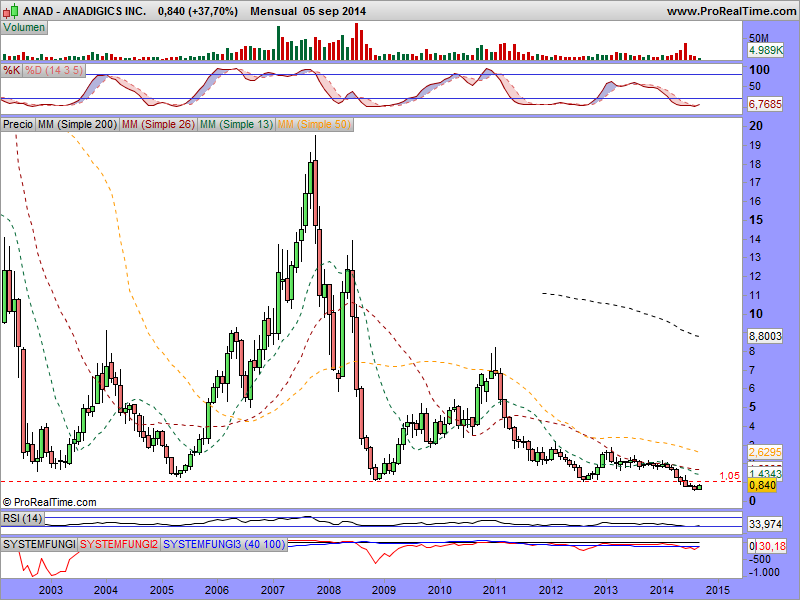Click the 2005 year label
Image resolution: width=800 pixels, height=600 pixels.
point(162,590)
